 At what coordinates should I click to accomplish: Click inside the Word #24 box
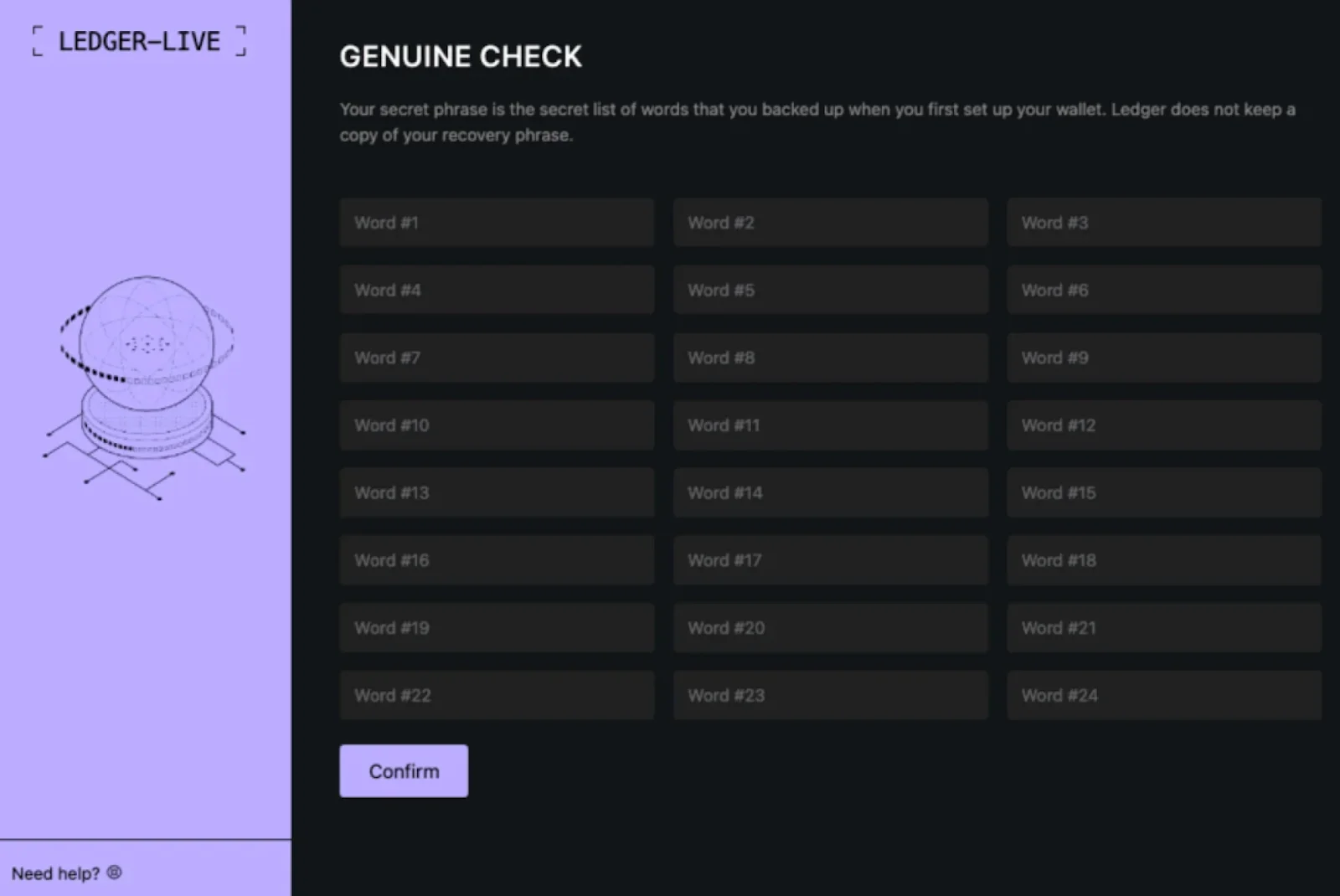coord(1163,695)
